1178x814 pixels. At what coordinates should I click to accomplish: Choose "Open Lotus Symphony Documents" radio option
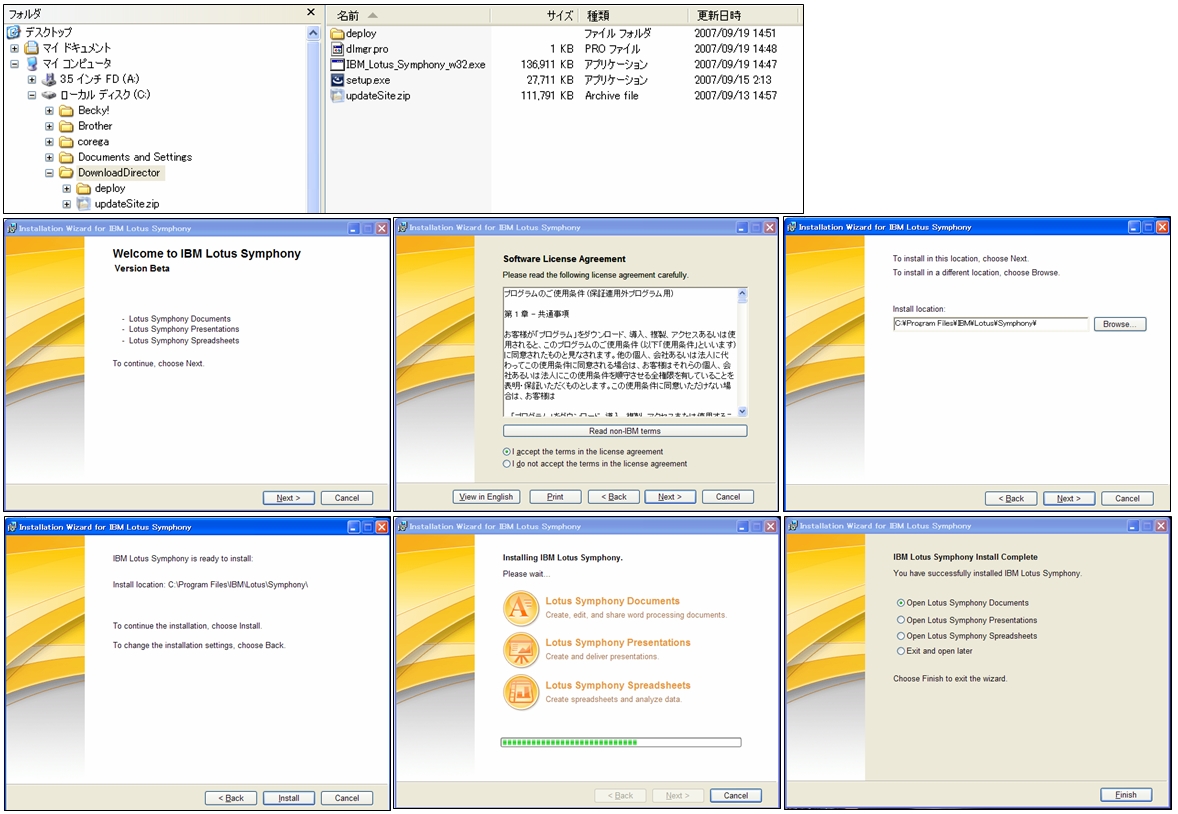coord(900,603)
